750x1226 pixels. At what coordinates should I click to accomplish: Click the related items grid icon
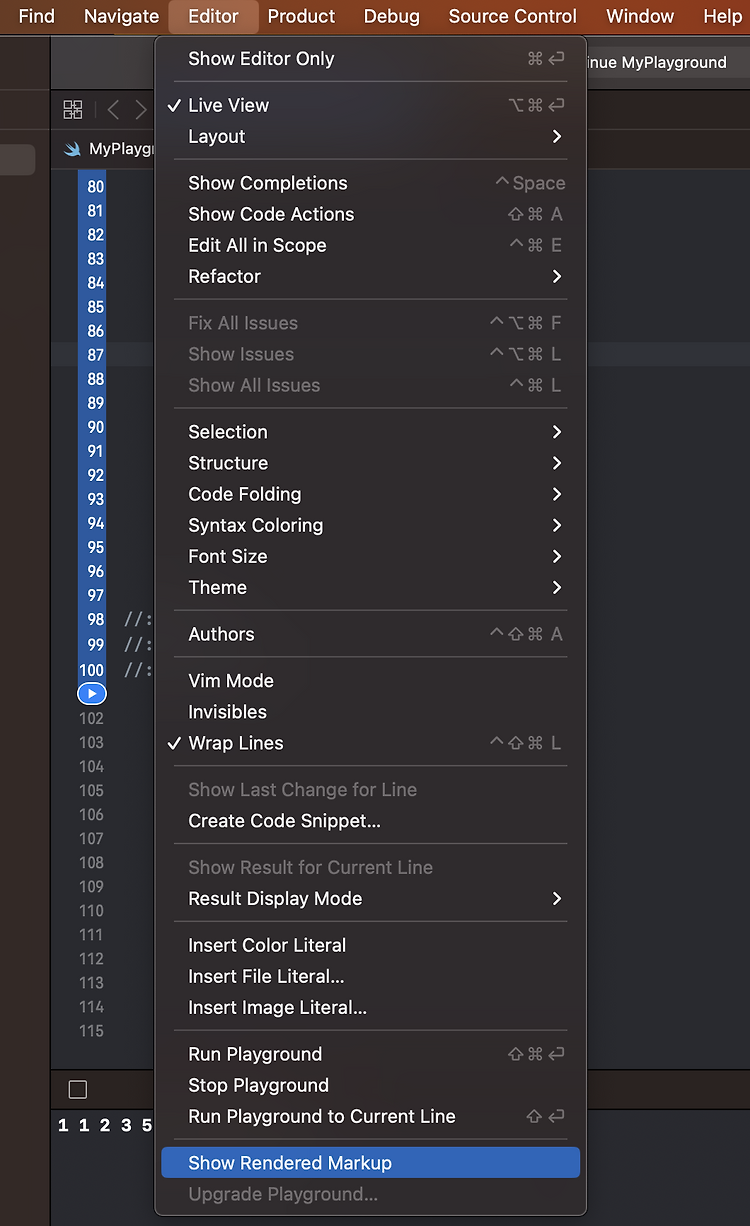click(x=73, y=110)
